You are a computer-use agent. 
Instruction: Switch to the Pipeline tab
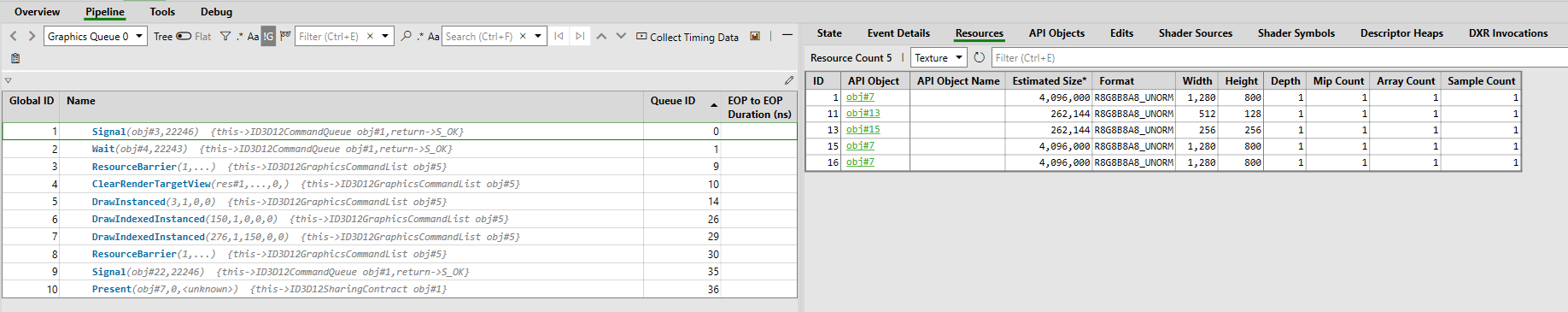[x=105, y=12]
